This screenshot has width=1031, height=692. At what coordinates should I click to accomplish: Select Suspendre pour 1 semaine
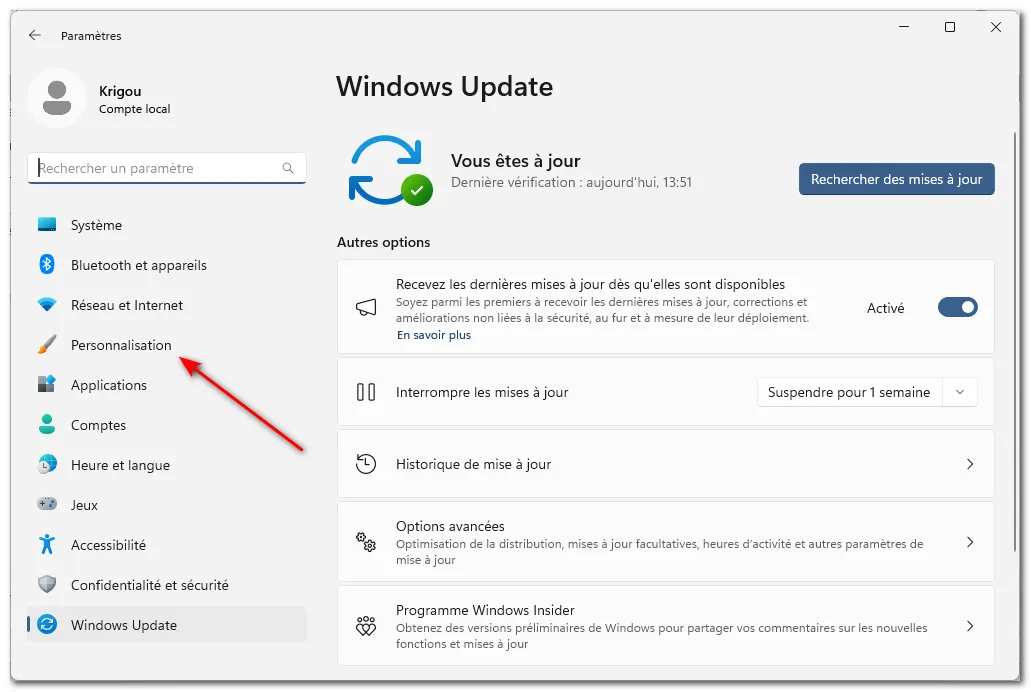(850, 393)
